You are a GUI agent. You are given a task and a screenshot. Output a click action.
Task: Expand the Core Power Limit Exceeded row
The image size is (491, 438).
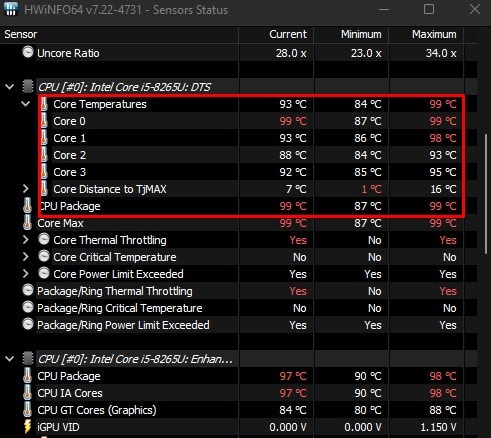26,274
